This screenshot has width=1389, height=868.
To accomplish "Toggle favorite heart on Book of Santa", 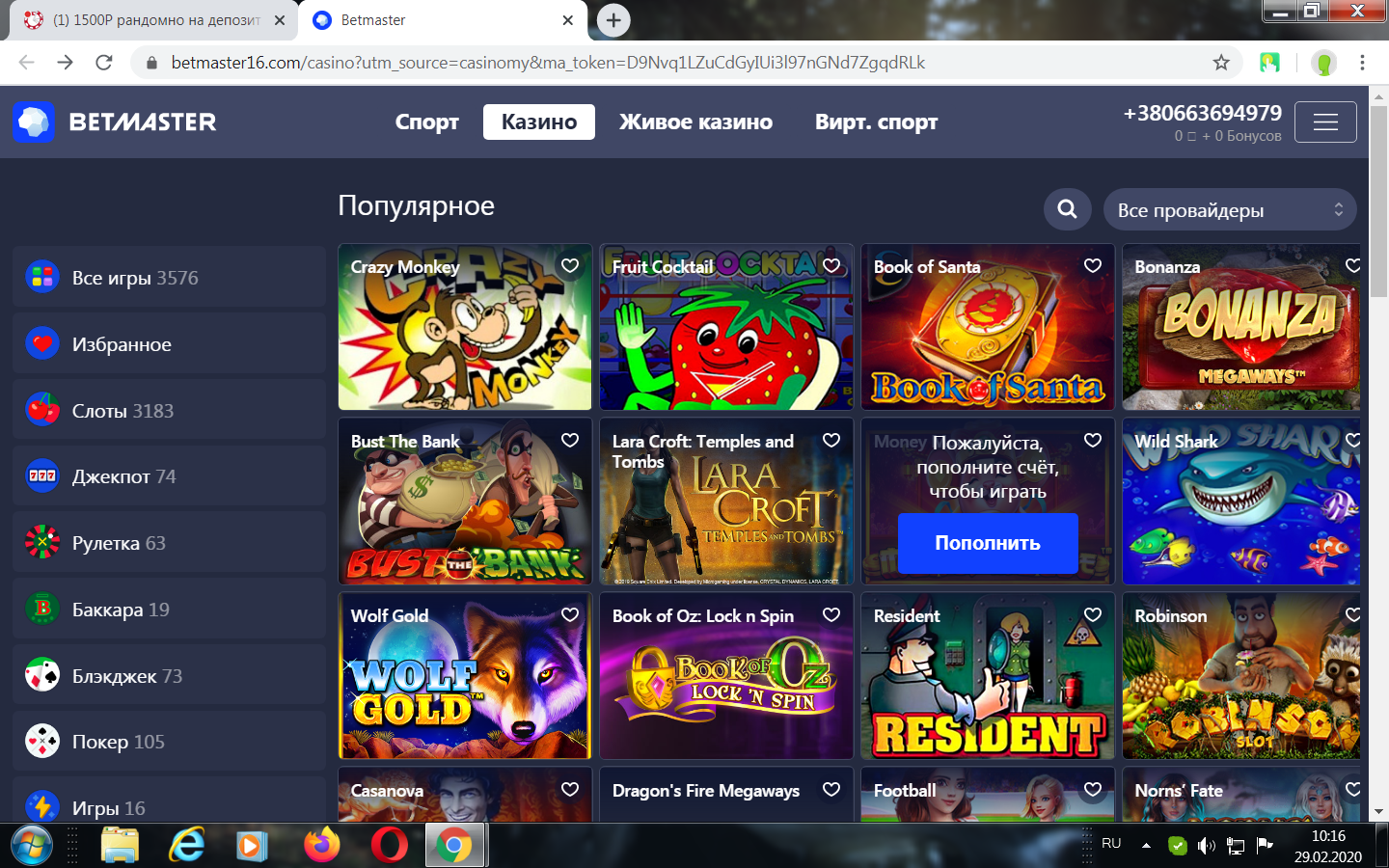I will [x=1093, y=265].
